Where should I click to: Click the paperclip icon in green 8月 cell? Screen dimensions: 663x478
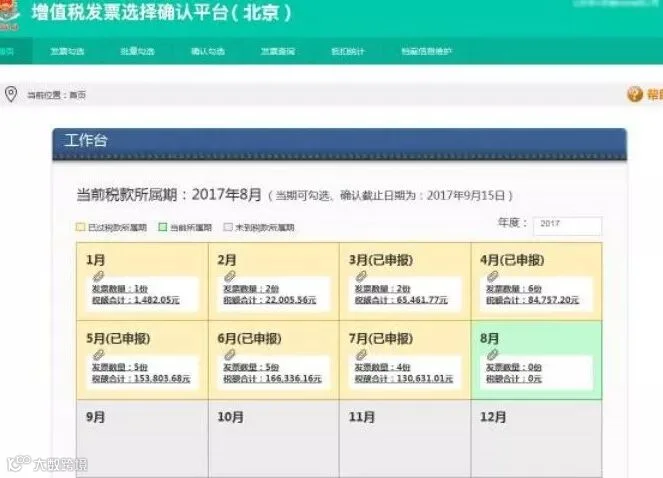tap(493, 355)
